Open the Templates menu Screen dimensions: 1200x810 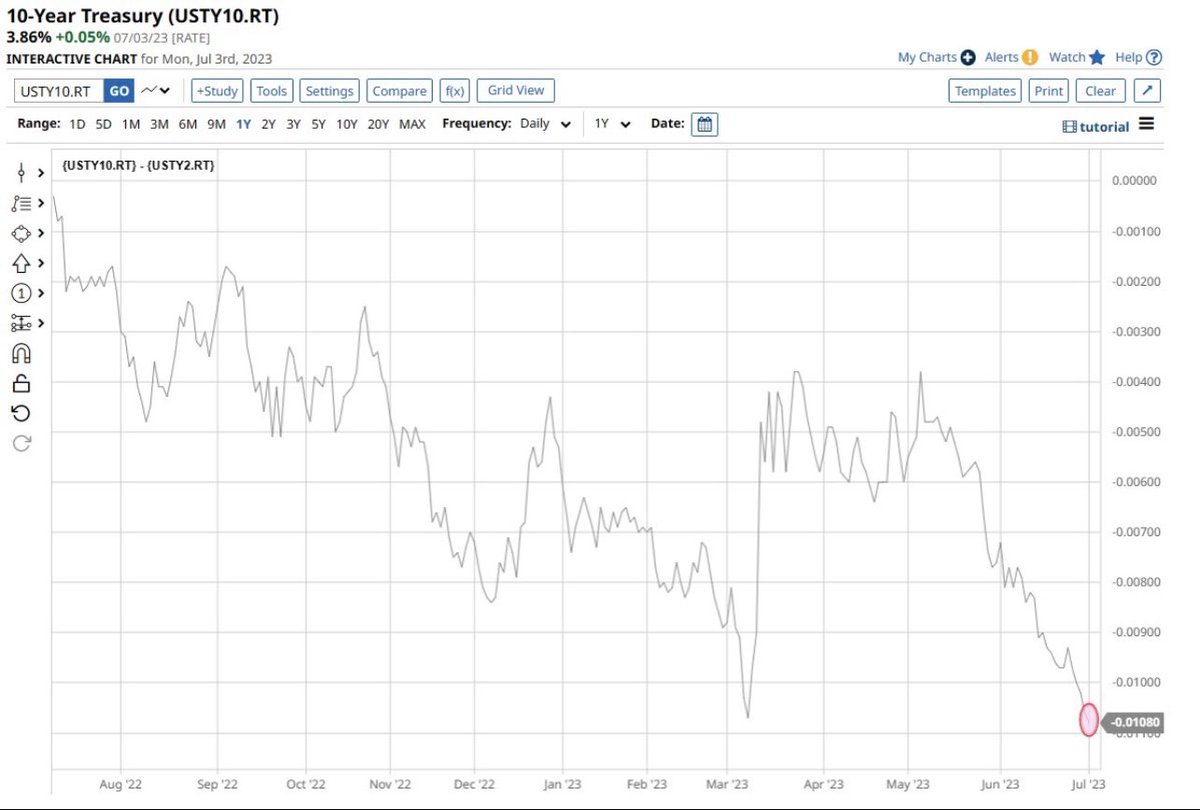coord(985,91)
